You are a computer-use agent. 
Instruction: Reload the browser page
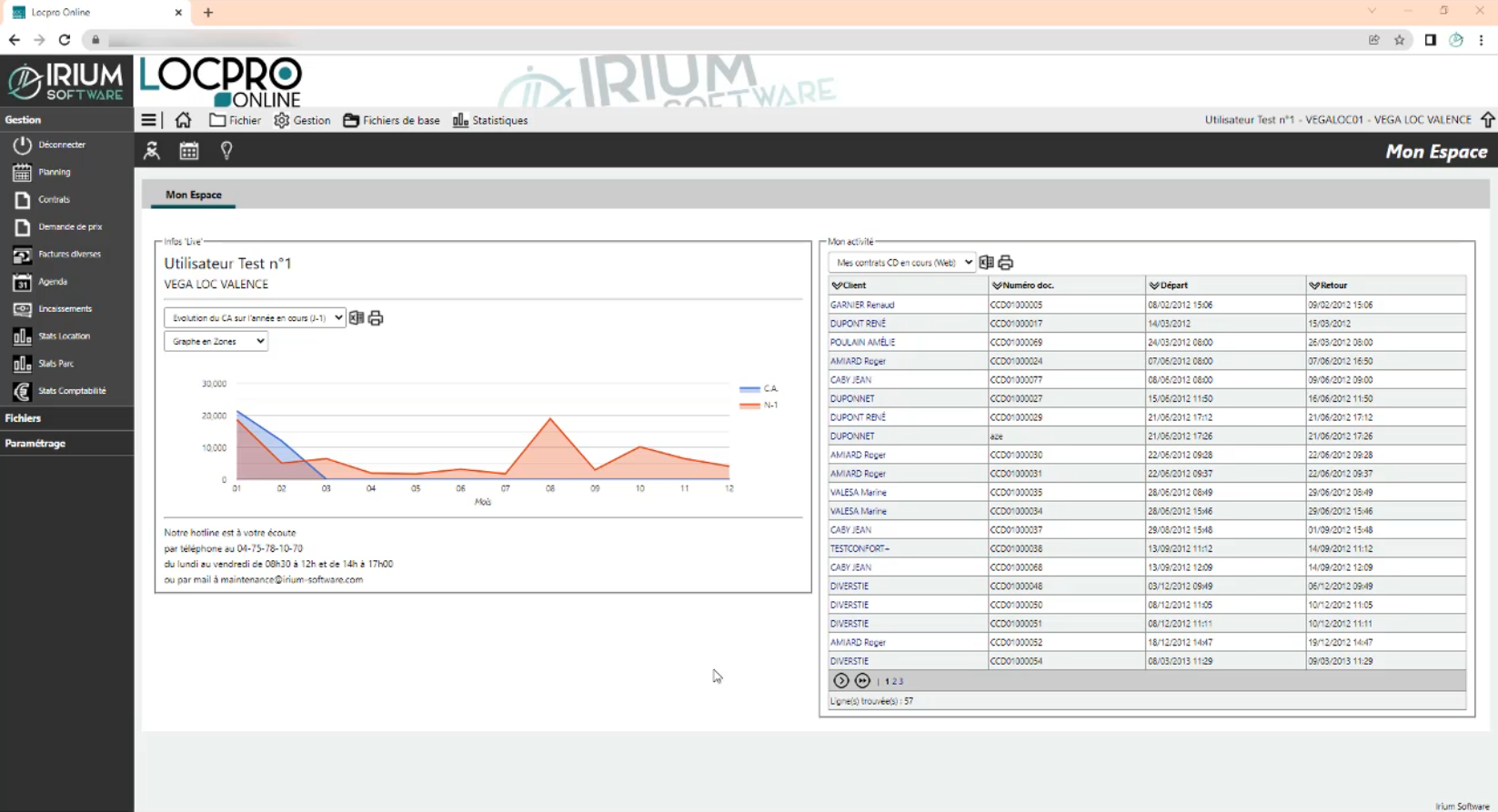tap(65, 40)
